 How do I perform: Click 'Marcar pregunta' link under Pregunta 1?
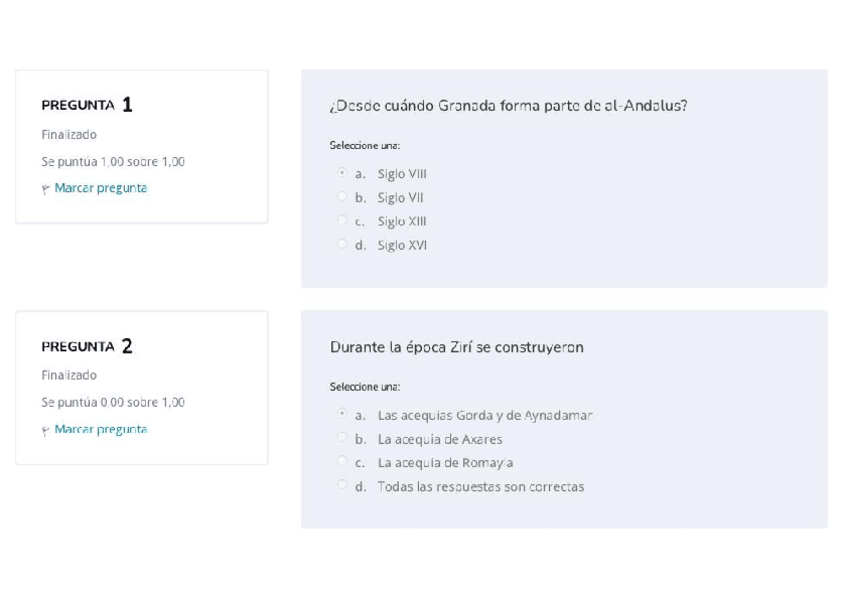point(100,188)
